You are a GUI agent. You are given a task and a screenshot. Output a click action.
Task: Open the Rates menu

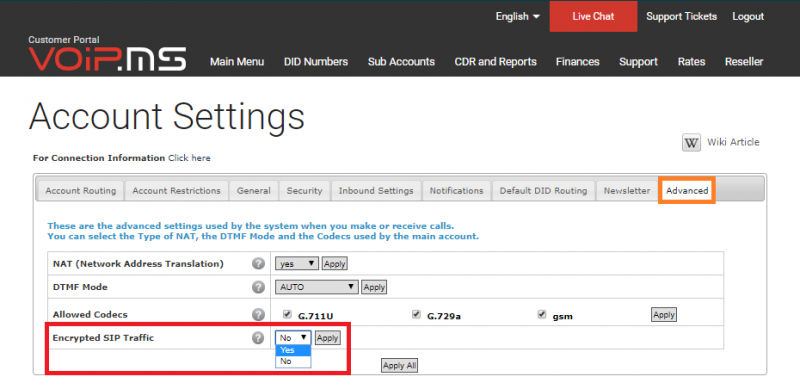point(691,62)
